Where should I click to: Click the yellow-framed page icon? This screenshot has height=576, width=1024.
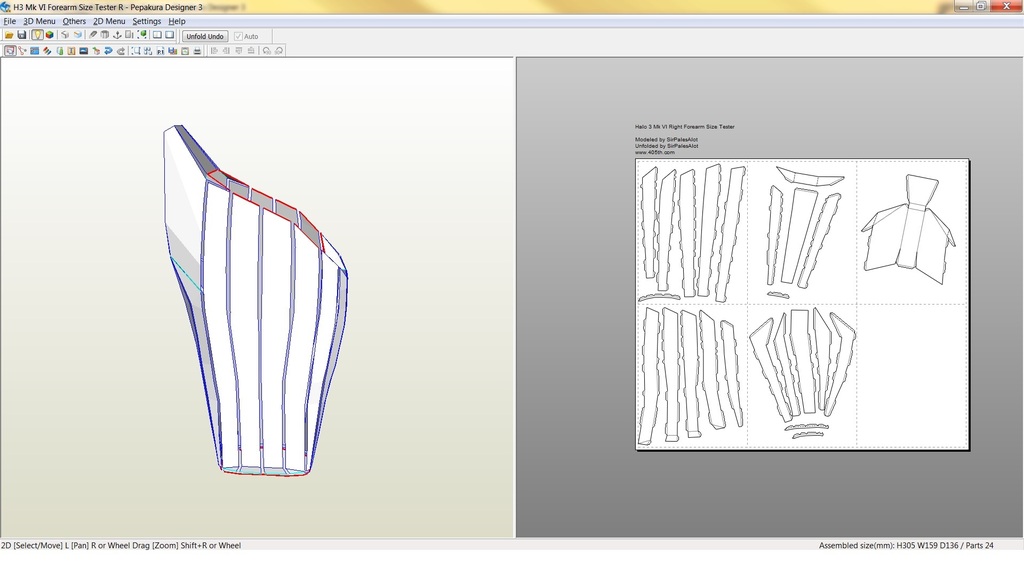(185, 50)
